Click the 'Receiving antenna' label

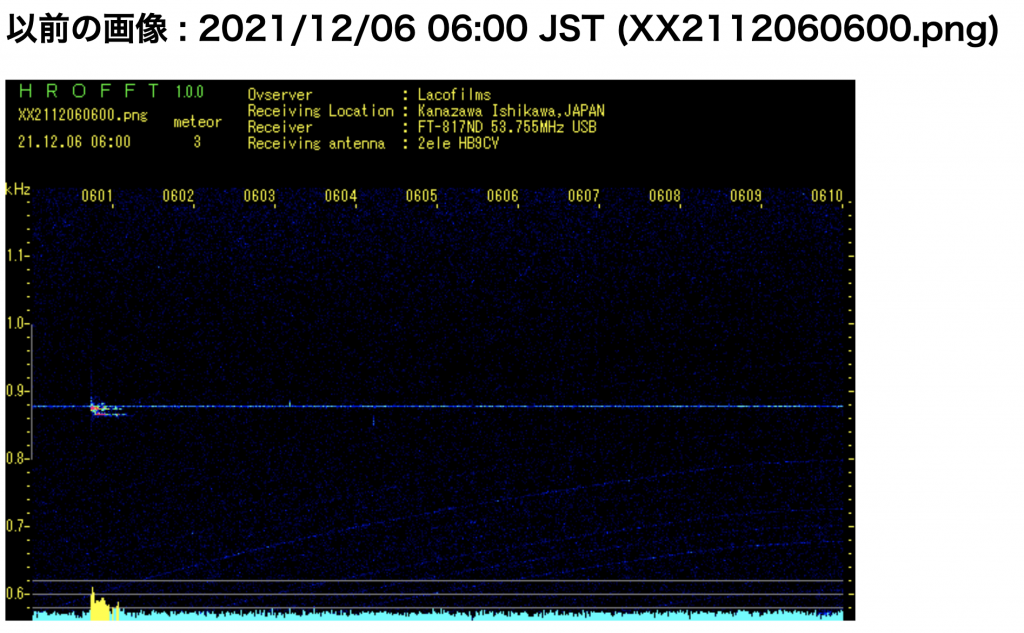[316, 144]
